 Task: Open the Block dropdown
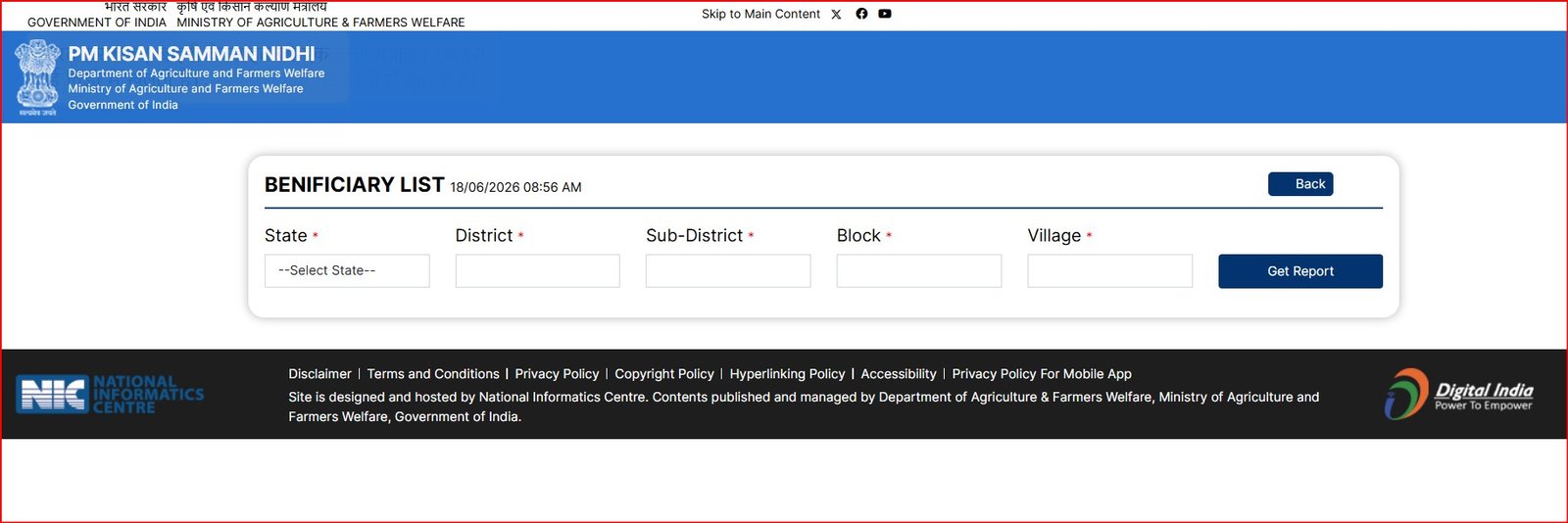tap(919, 271)
